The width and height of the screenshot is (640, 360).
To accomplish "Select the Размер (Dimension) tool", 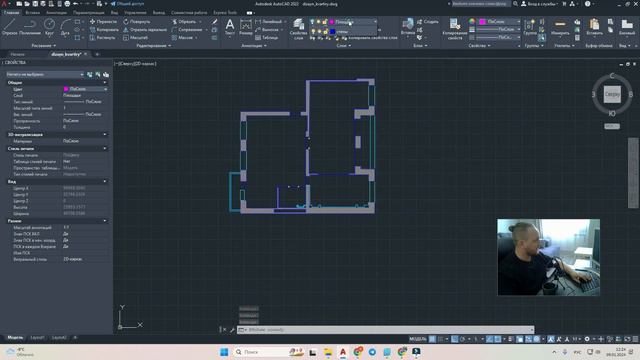I will (246, 27).
